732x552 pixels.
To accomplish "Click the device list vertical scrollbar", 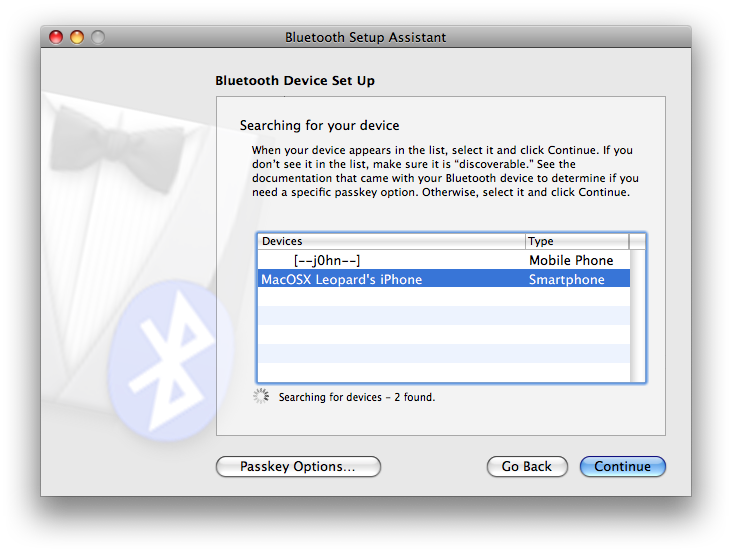I will pyautogui.click(x=638, y=316).
